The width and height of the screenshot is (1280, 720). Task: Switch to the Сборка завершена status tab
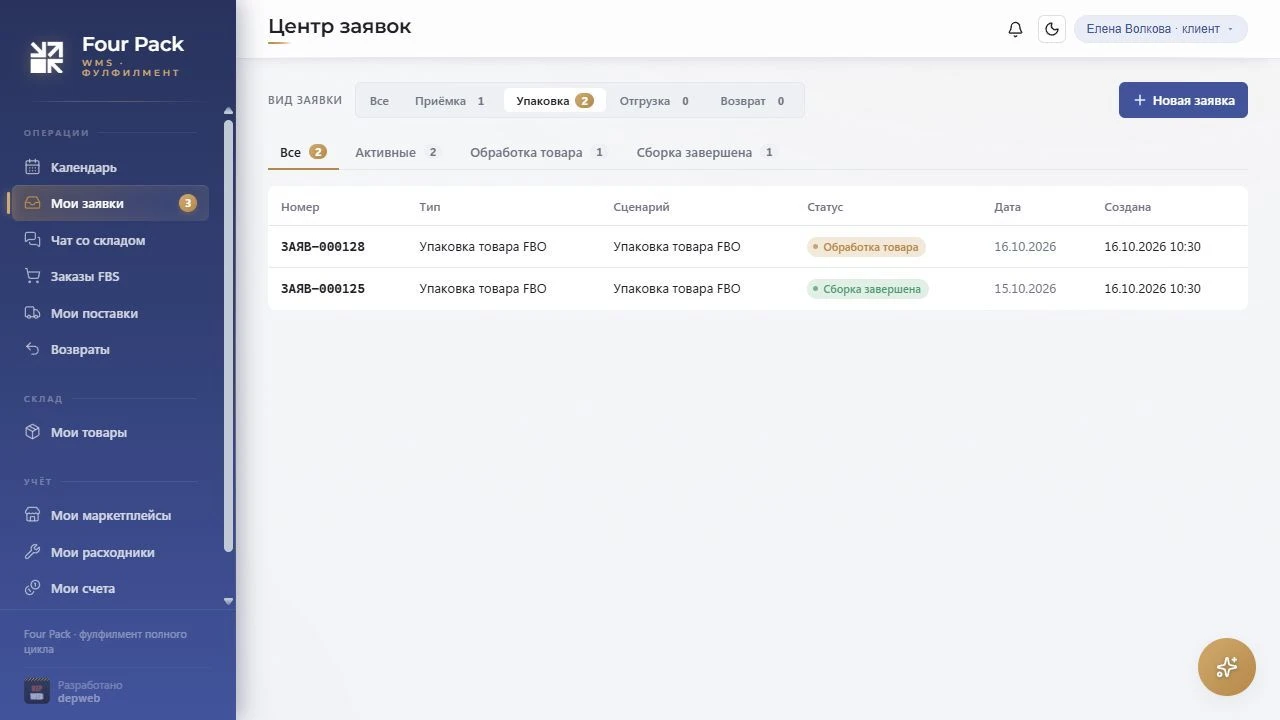(706, 152)
